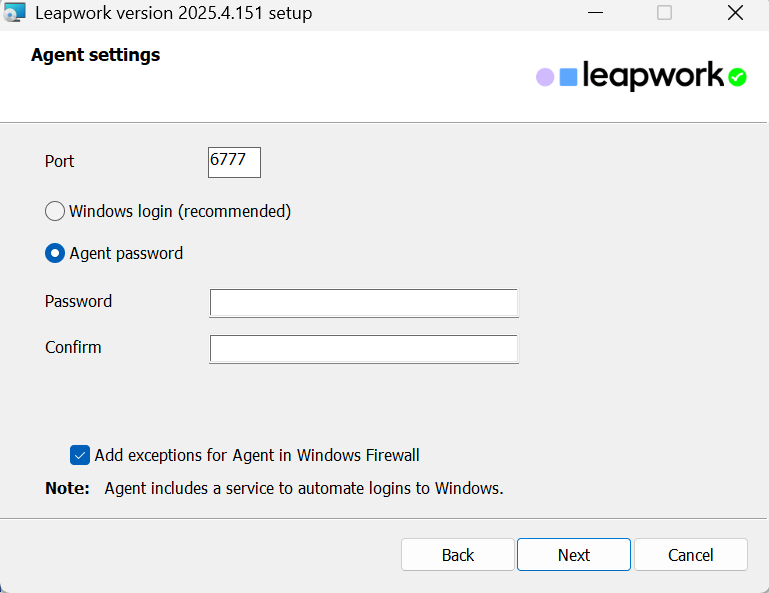The width and height of the screenshot is (769, 593).
Task: Click the purple circle in the Leapwork logo
Action: pos(545,77)
